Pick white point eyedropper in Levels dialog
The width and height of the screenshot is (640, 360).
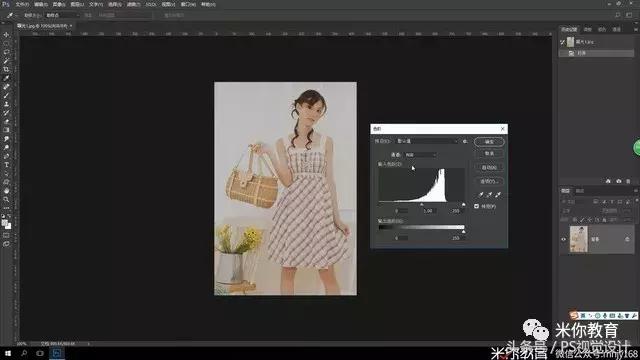click(498, 195)
